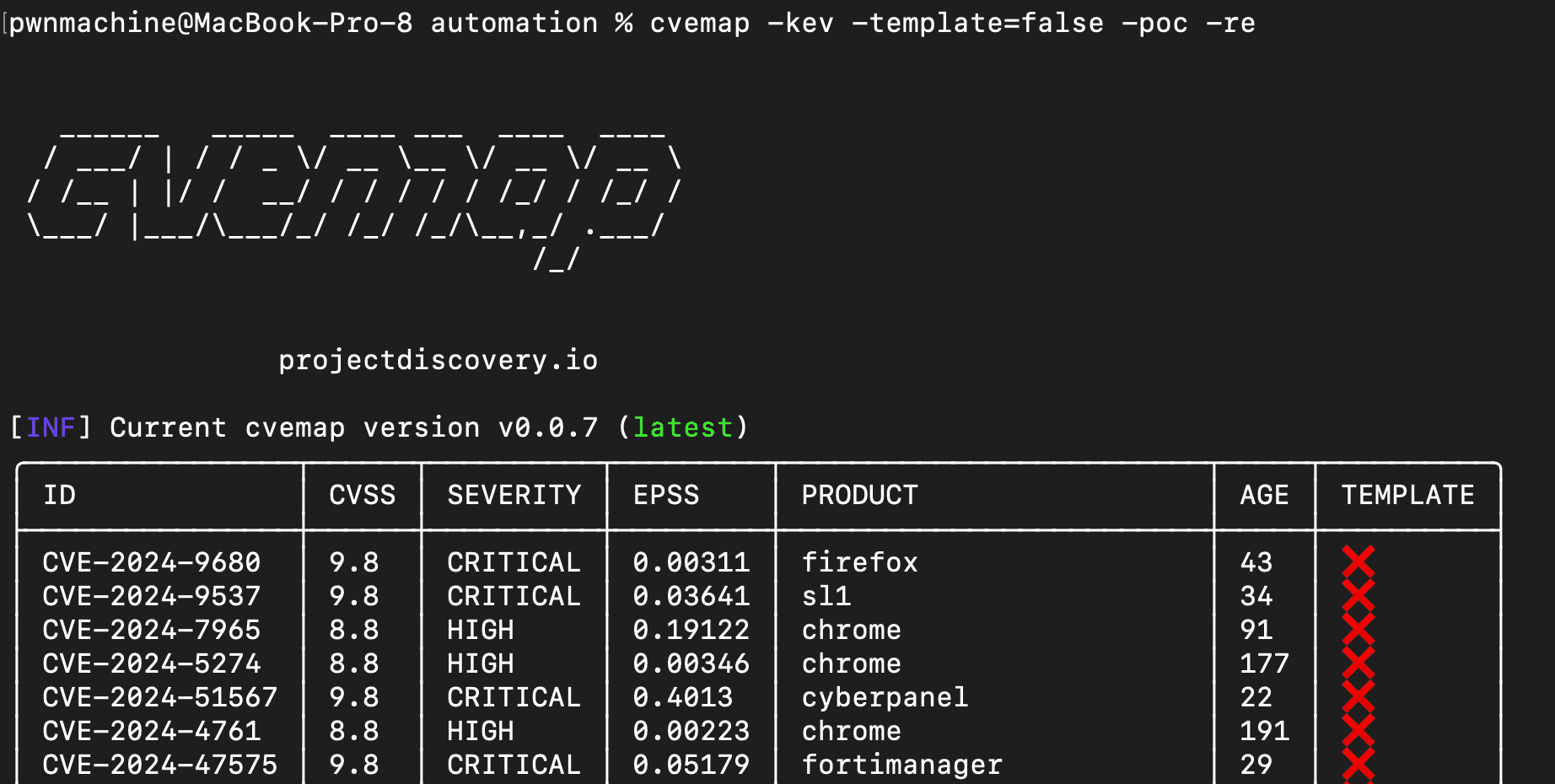Screen dimensions: 1555x784
Task: Click the EPSS column header
Action: pos(665,495)
